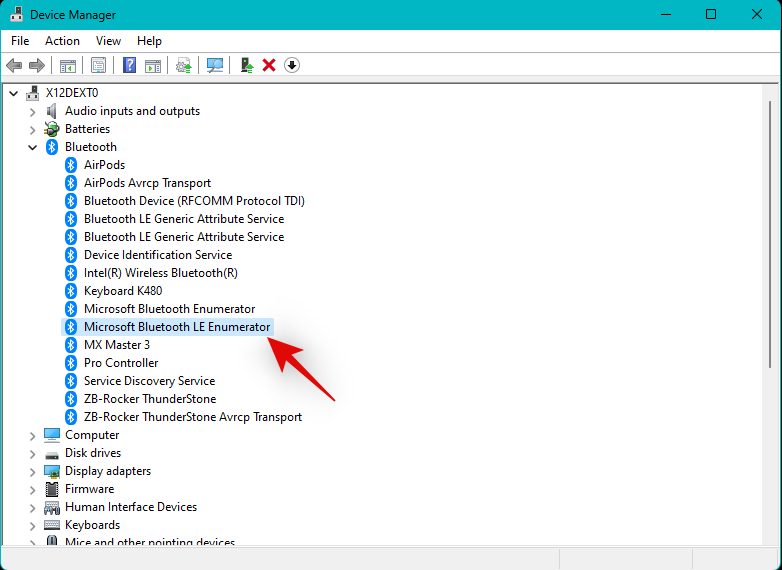Screen dimensions: 782x570
Task: Open the Action menu
Action: click(62, 41)
